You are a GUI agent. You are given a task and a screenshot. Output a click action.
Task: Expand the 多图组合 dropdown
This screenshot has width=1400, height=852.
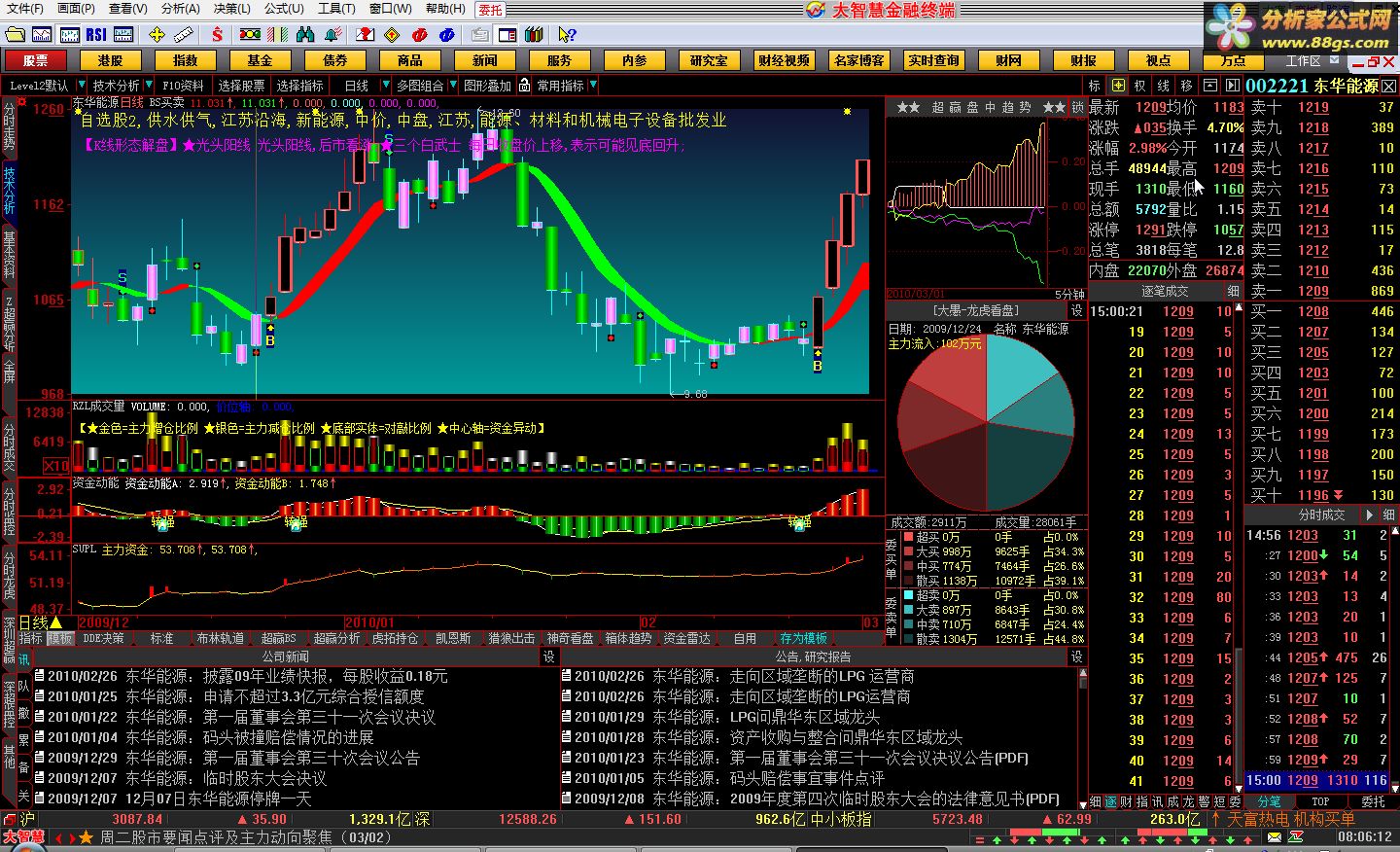(451, 86)
